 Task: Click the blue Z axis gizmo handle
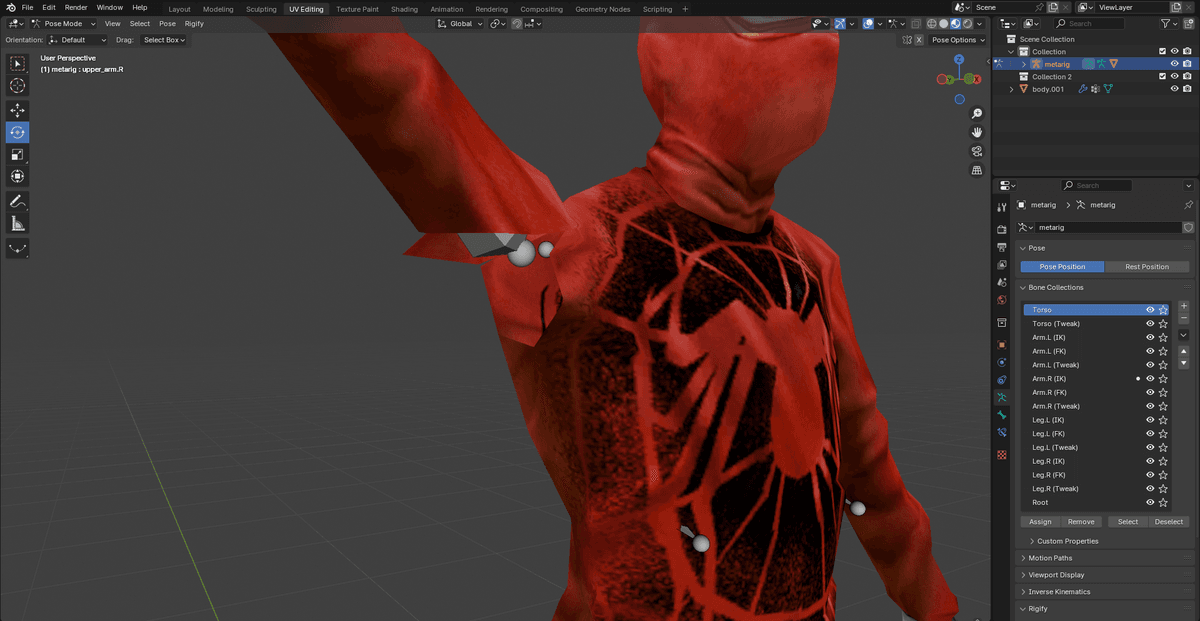(958, 60)
